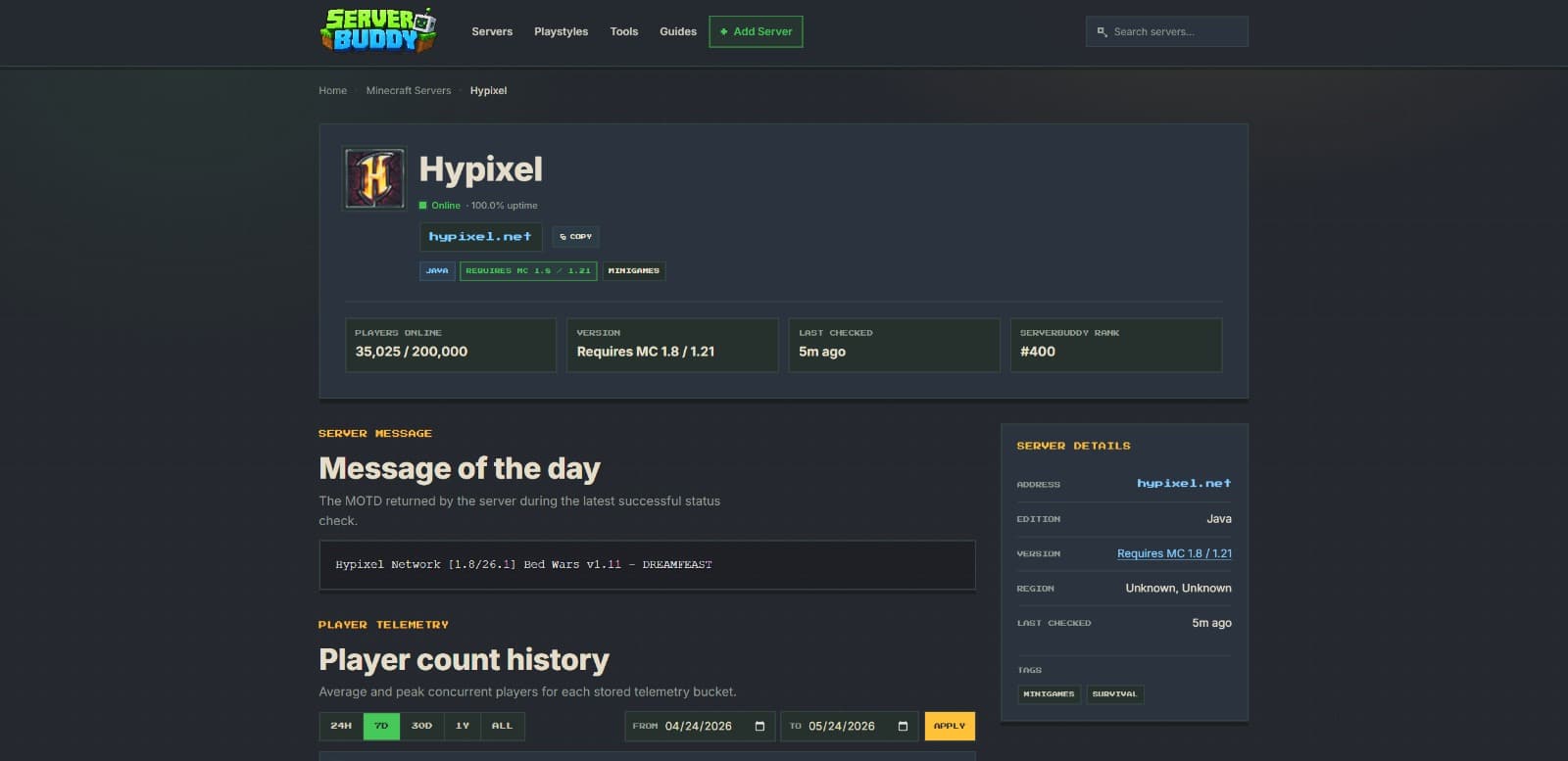Open the ServerBuddy logo home link
This screenshot has width=1568, height=761.
(378, 30)
